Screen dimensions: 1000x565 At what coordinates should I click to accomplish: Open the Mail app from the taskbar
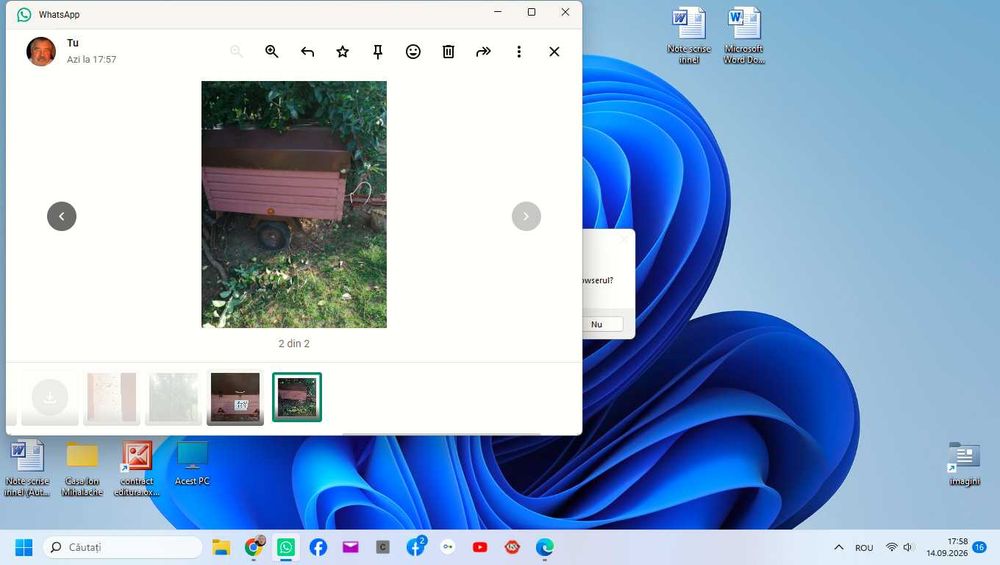(351, 547)
